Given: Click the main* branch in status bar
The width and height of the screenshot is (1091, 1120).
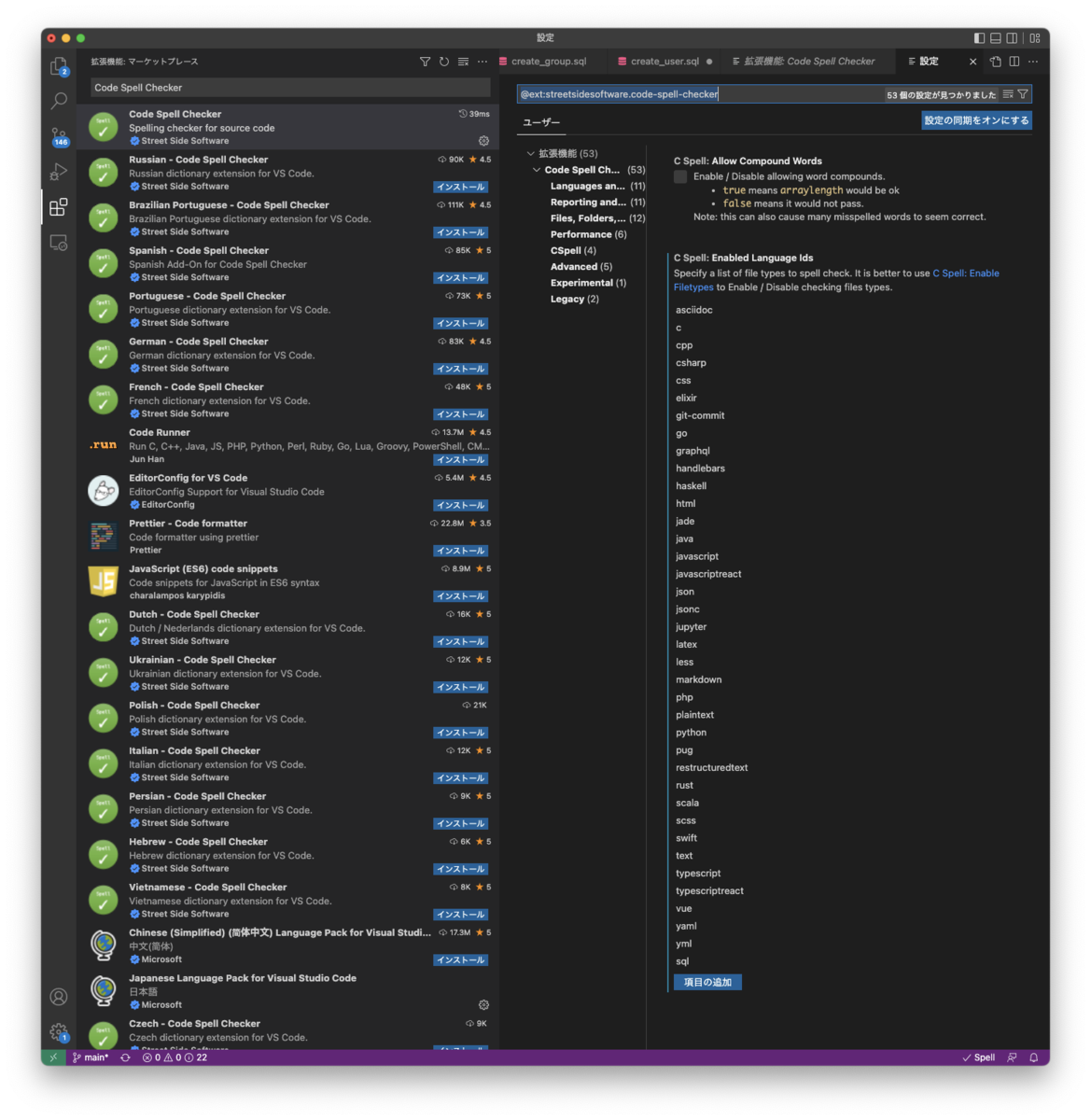Looking at the screenshot, I should pos(91,1057).
